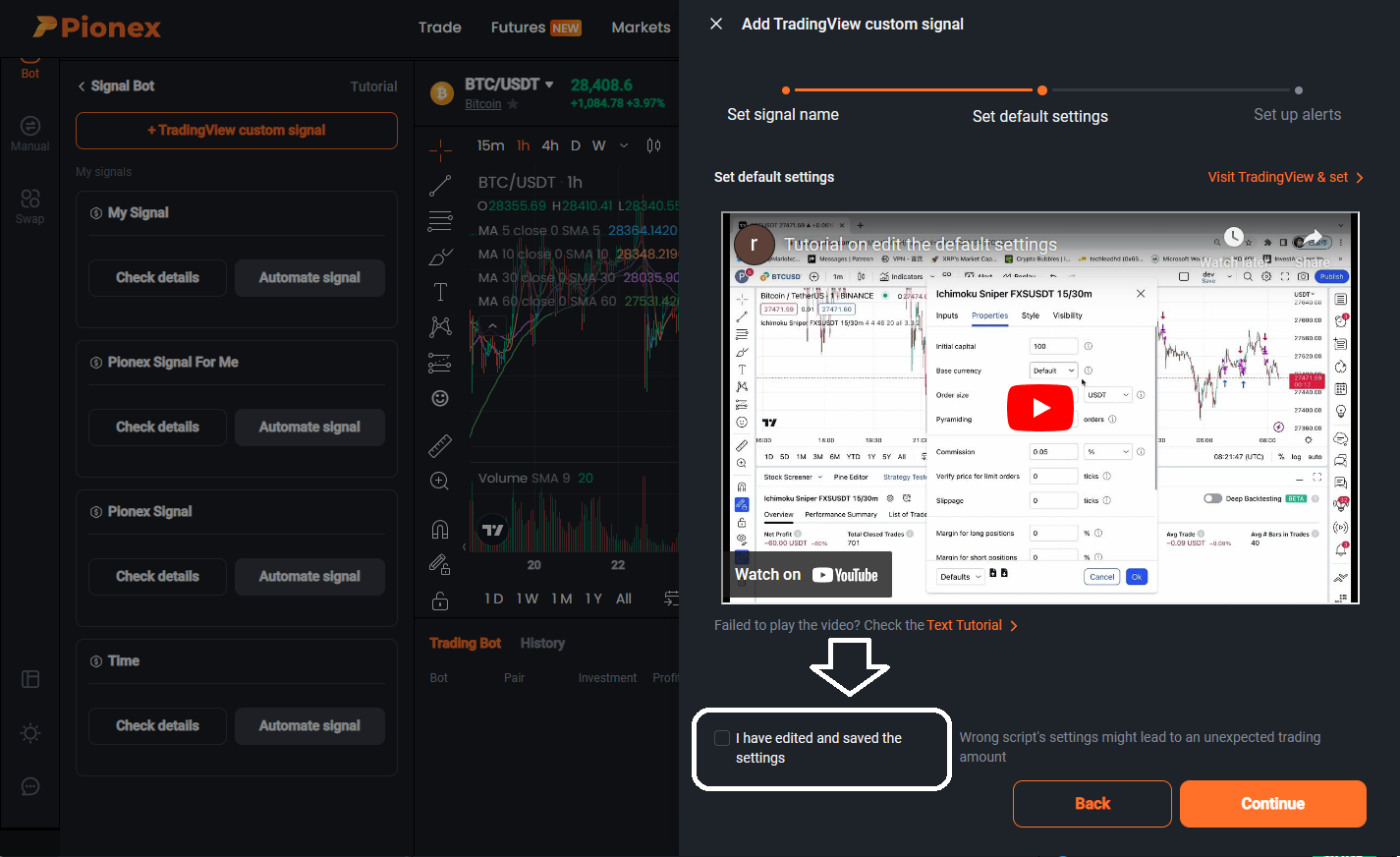
Task: Go back from Signal Bot panel
Action: 82,86
